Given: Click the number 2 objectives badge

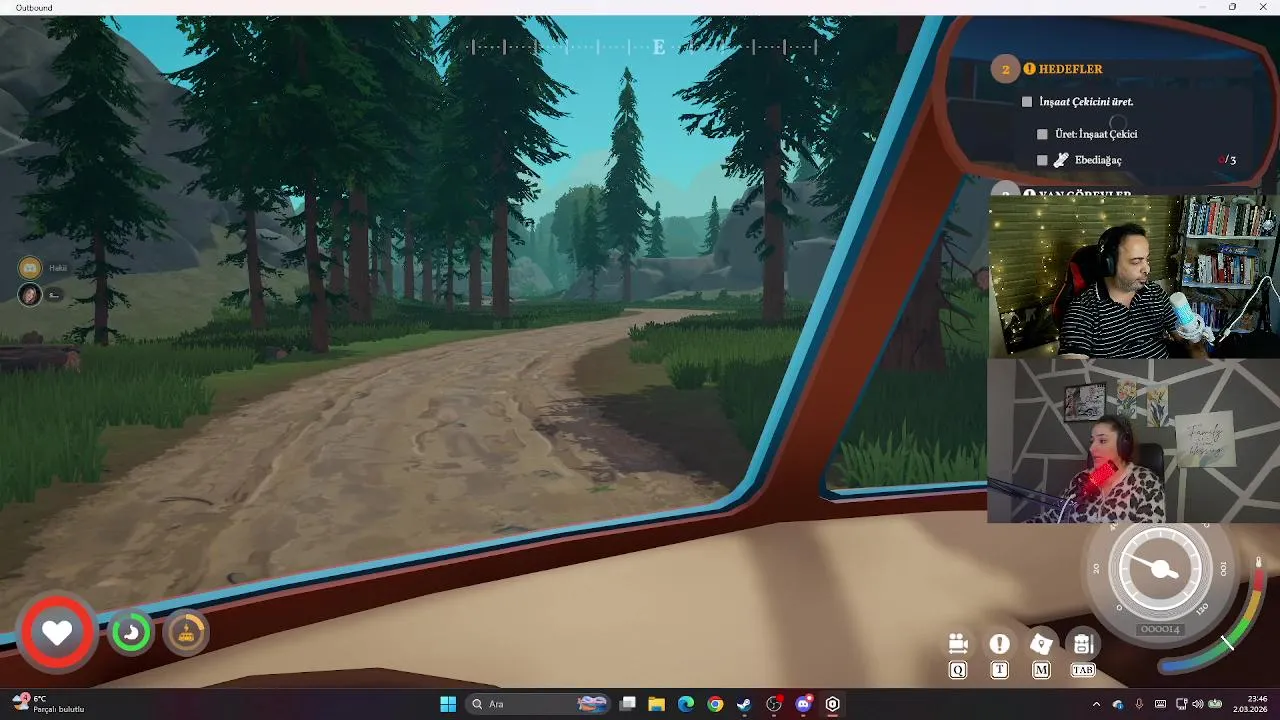Looking at the screenshot, I should click(x=1005, y=69).
